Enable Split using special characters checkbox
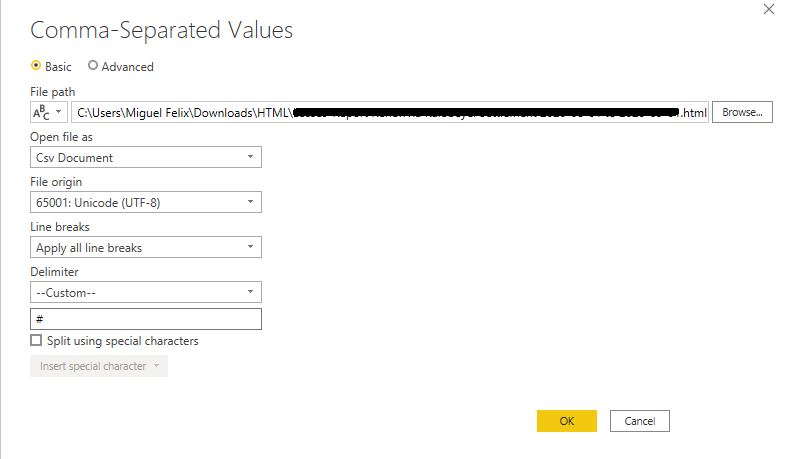 tap(37, 341)
